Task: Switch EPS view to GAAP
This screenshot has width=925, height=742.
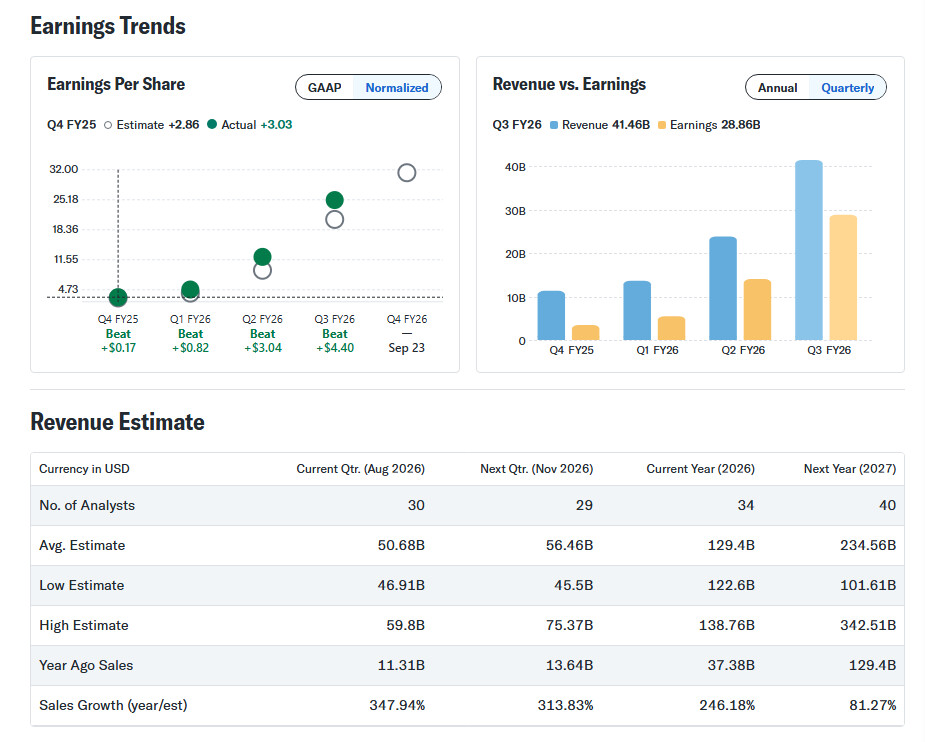Action: tap(324, 87)
